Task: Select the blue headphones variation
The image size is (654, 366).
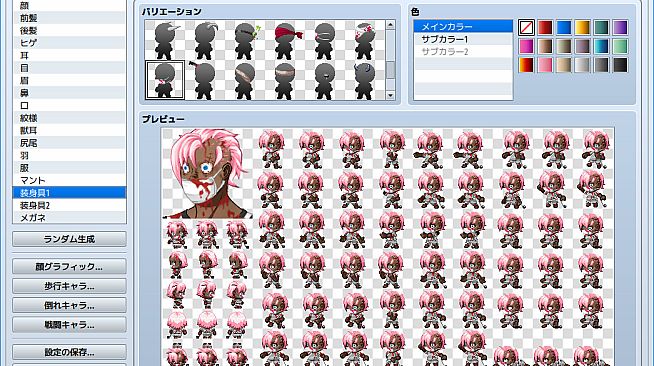Action: tap(365, 80)
